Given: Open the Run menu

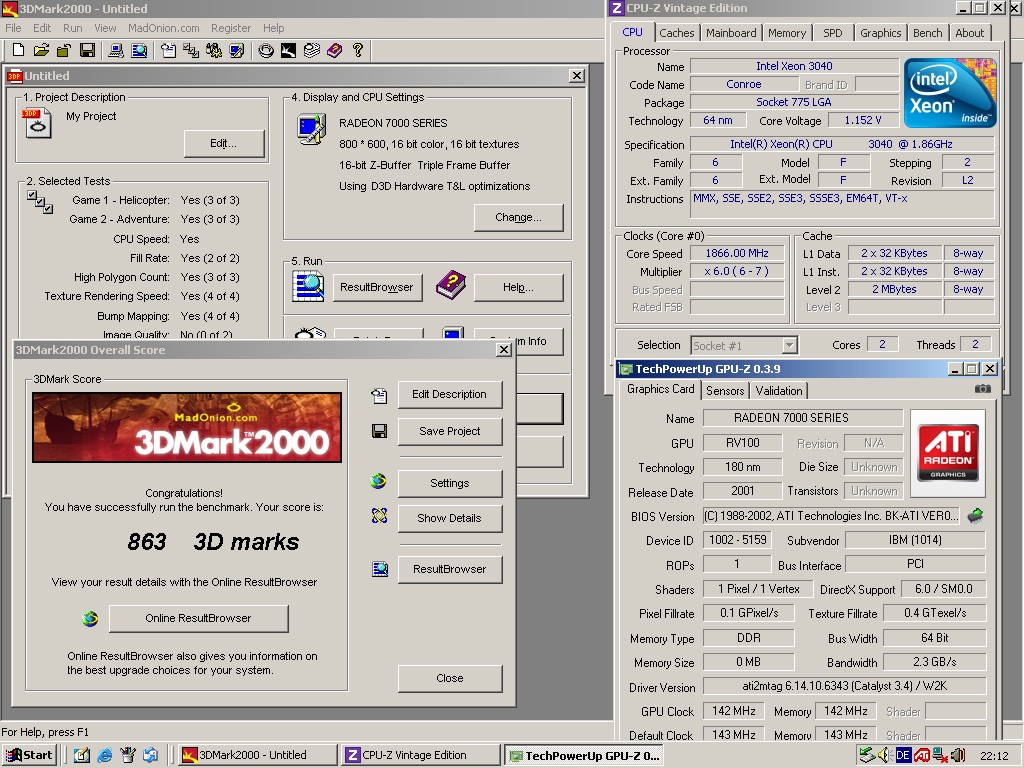Looking at the screenshot, I should 72,28.
